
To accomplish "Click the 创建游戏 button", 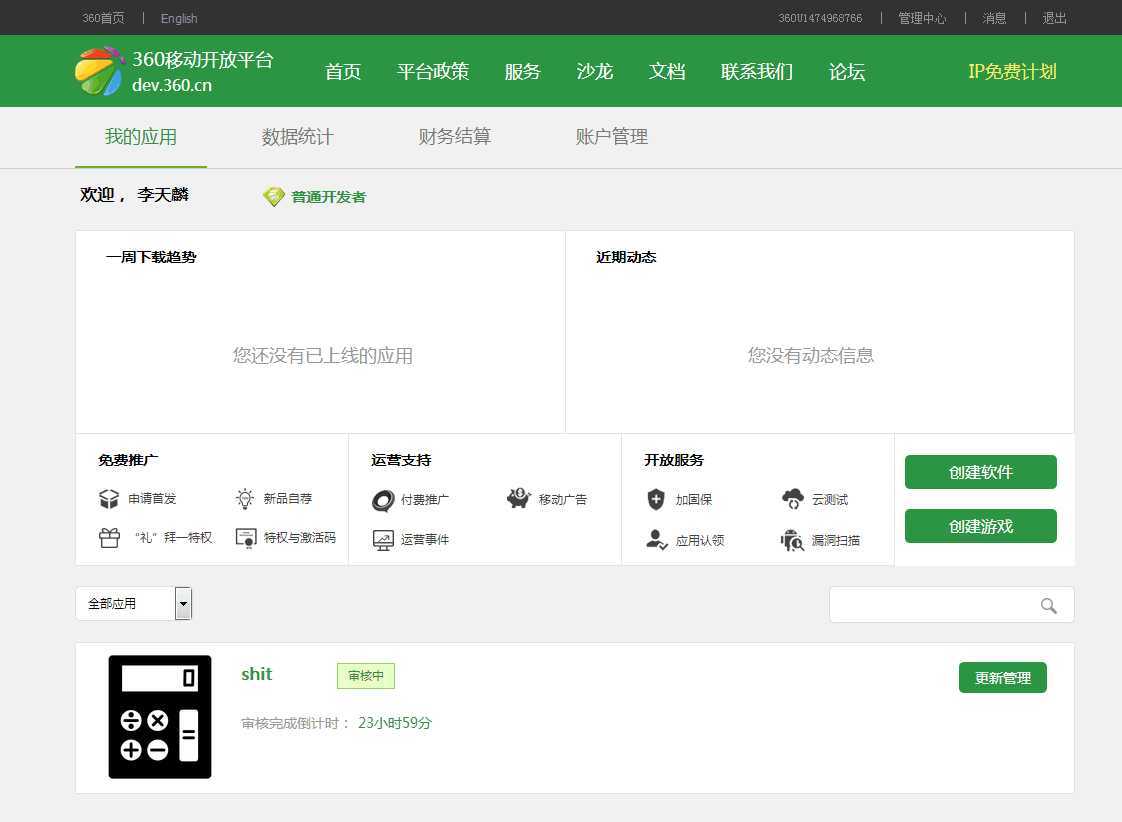I will [x=980, y=526].
